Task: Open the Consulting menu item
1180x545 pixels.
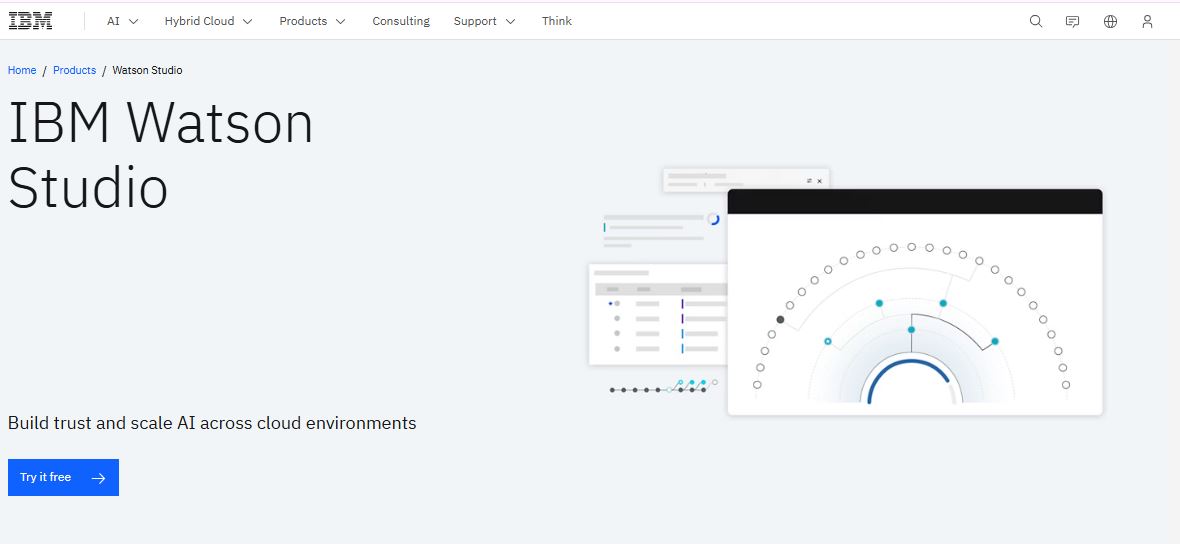Action: tap(401, 21)
